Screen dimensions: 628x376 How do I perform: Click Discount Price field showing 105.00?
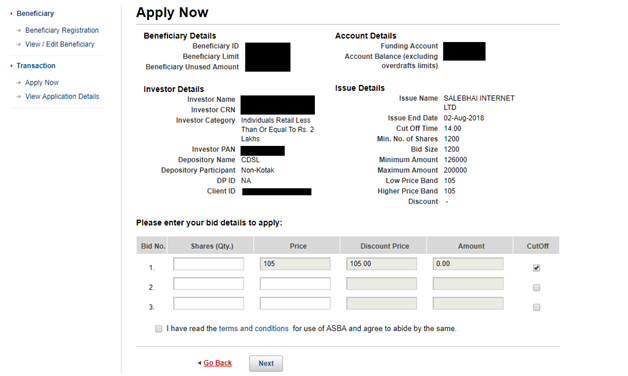click(x=382, y=264)
